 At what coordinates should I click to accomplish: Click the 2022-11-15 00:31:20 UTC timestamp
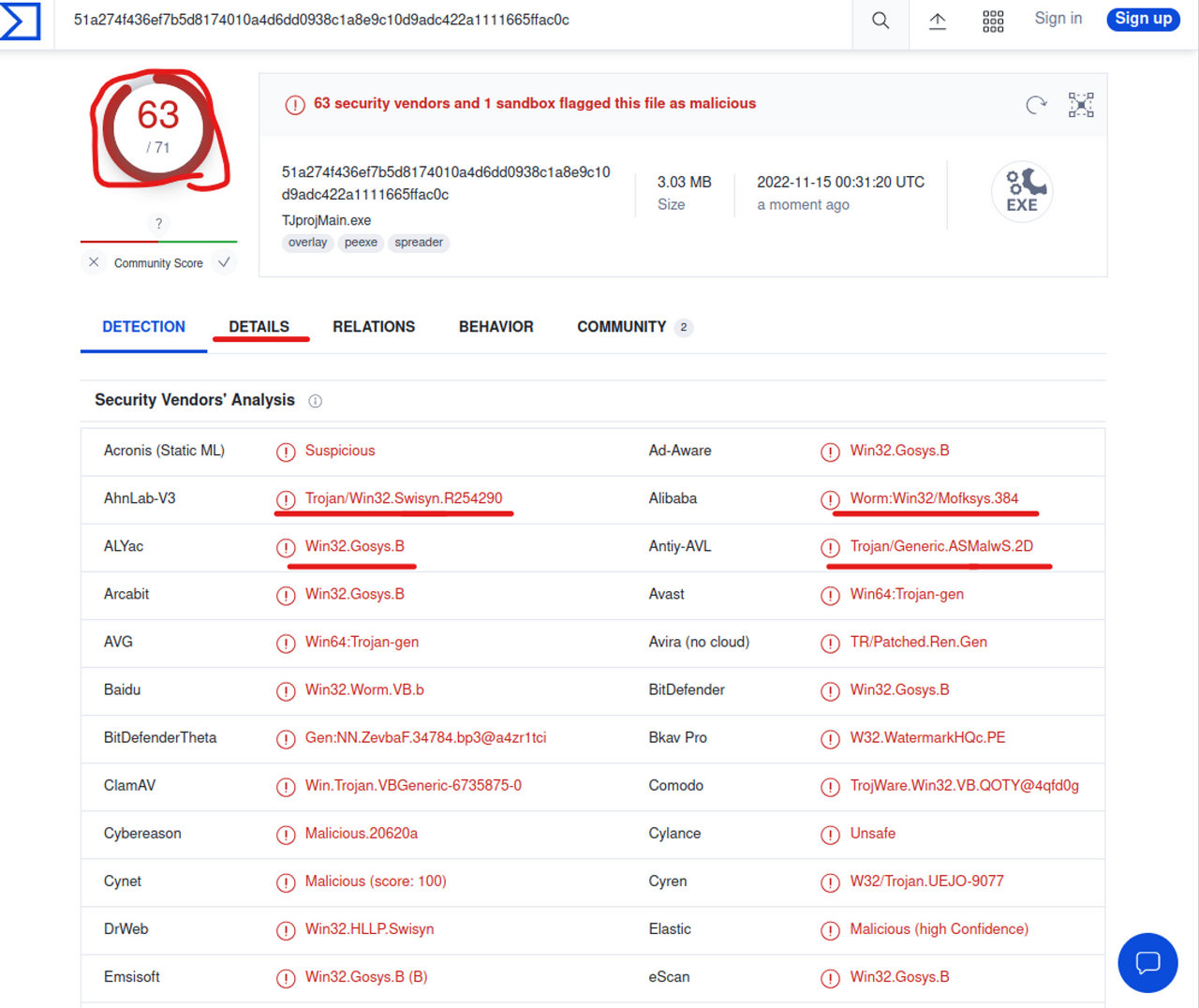coord(840,182)
